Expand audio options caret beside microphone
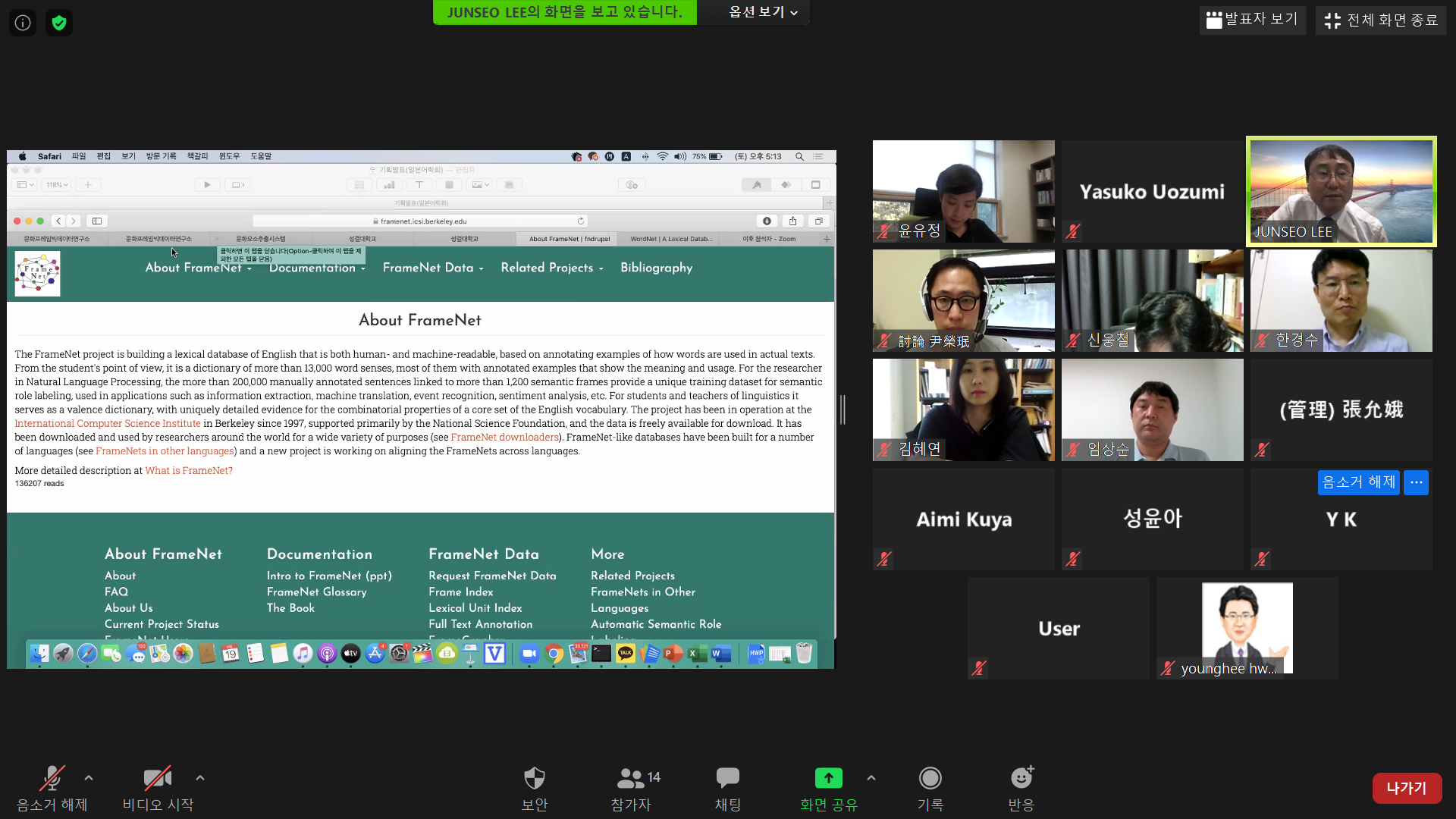Screen dimensions: 1456x819 pos(89,778)
